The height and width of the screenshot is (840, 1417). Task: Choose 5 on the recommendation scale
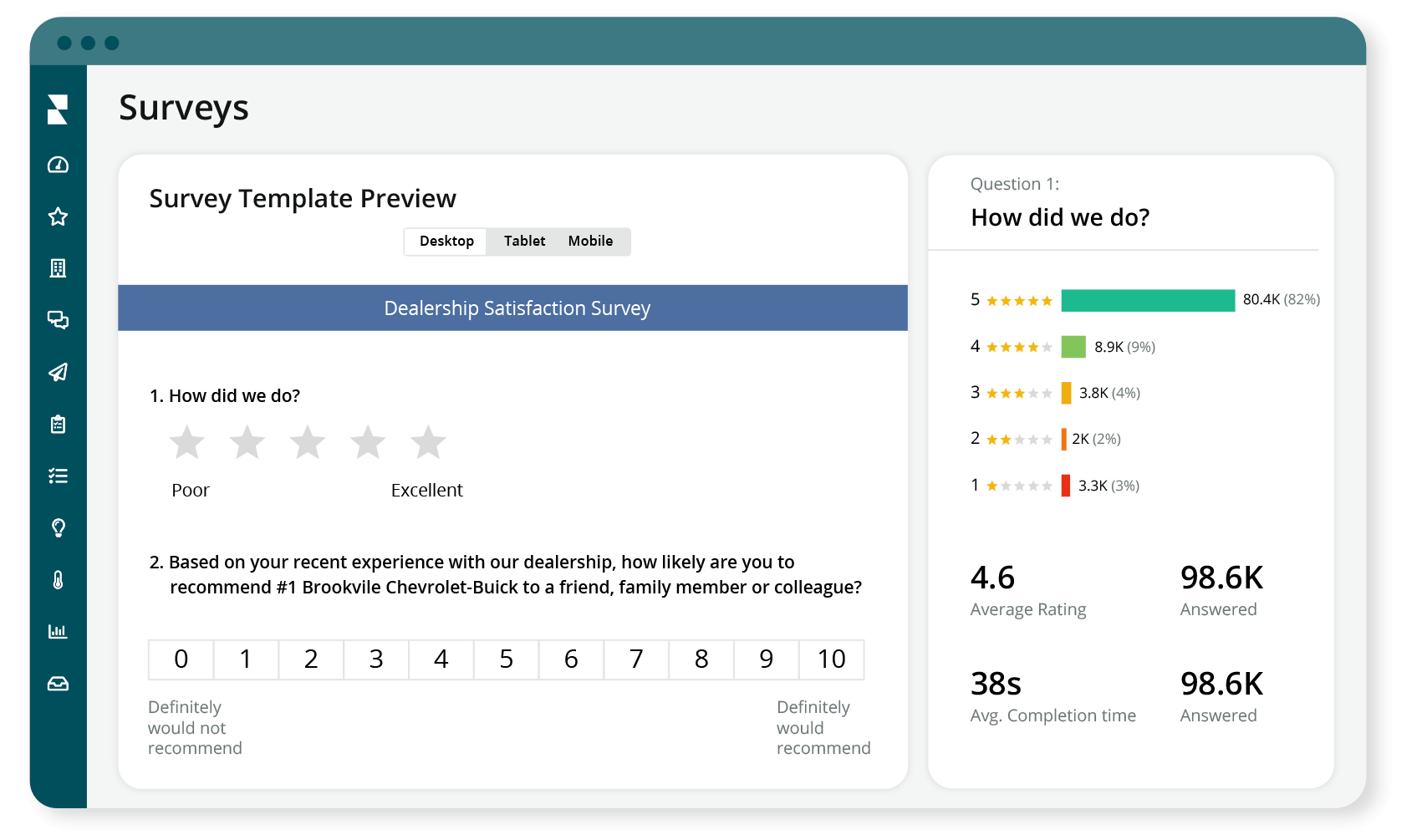(507, 659)
